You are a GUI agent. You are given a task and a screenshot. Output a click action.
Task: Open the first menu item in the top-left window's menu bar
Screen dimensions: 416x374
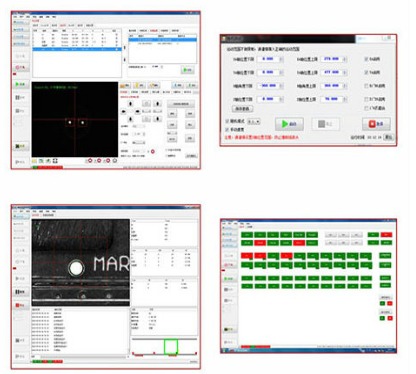click(15, 17)
